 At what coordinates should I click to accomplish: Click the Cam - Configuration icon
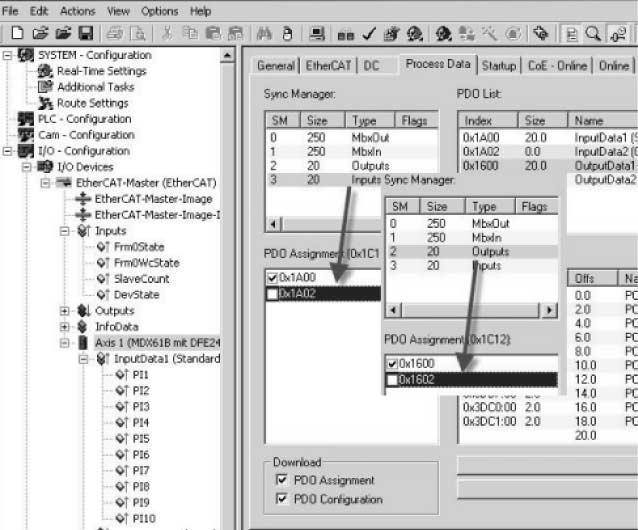(x=26, y=135)
